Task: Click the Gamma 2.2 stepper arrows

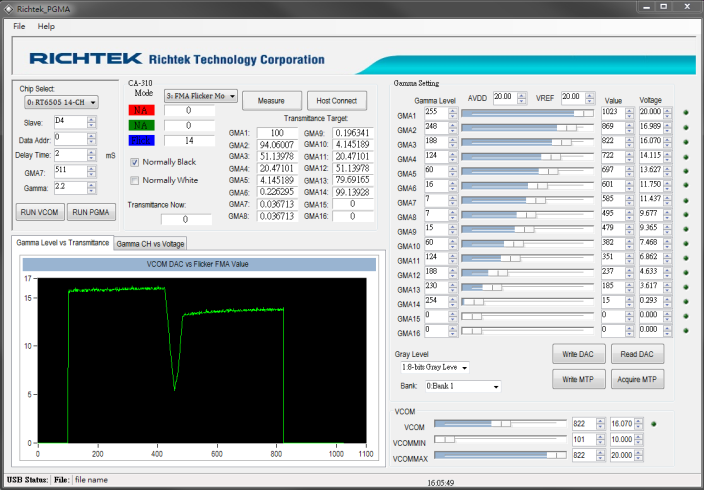Action: [92, 188]
